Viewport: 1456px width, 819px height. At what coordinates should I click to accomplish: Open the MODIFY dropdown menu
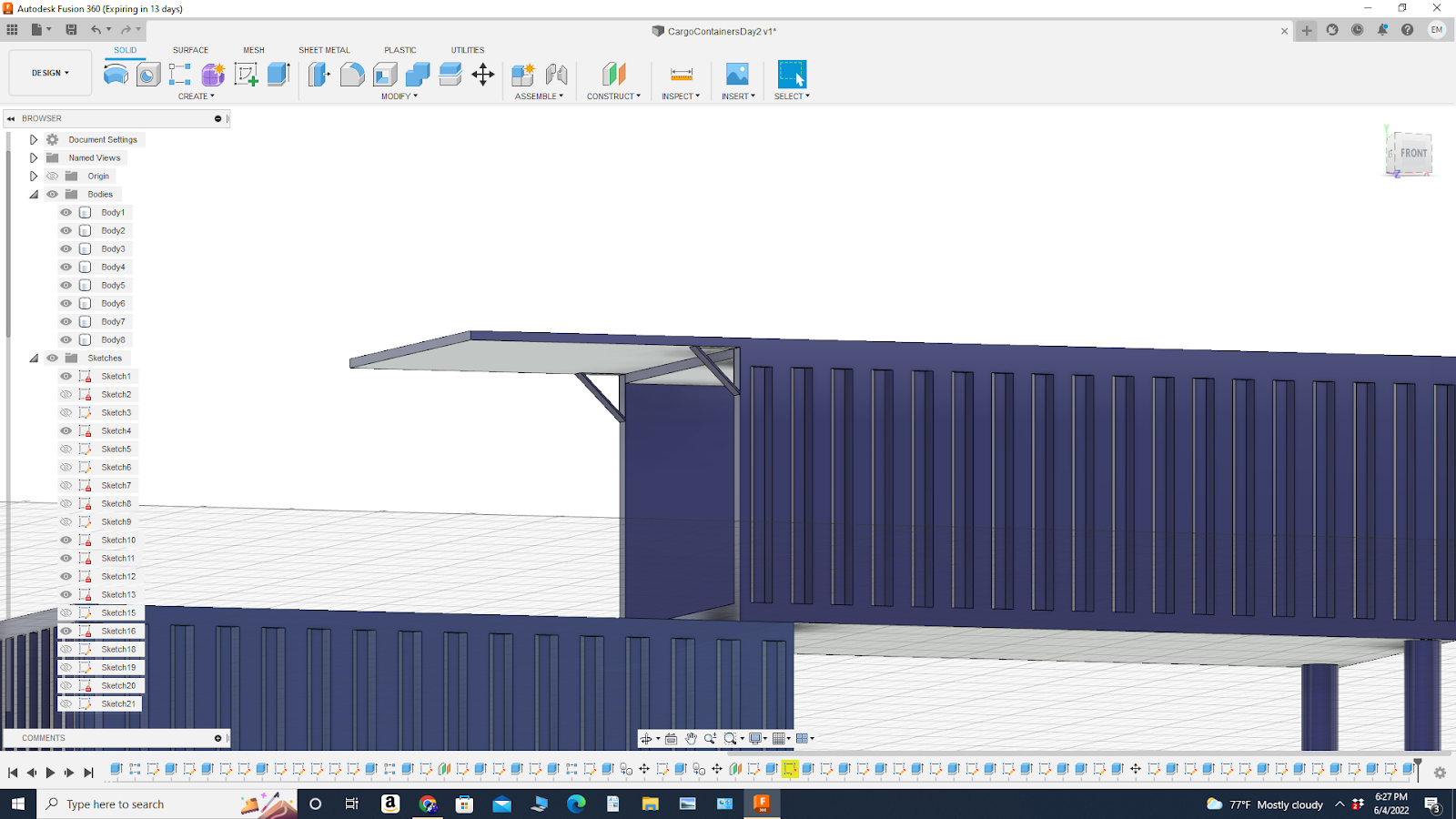pos(399,96)
